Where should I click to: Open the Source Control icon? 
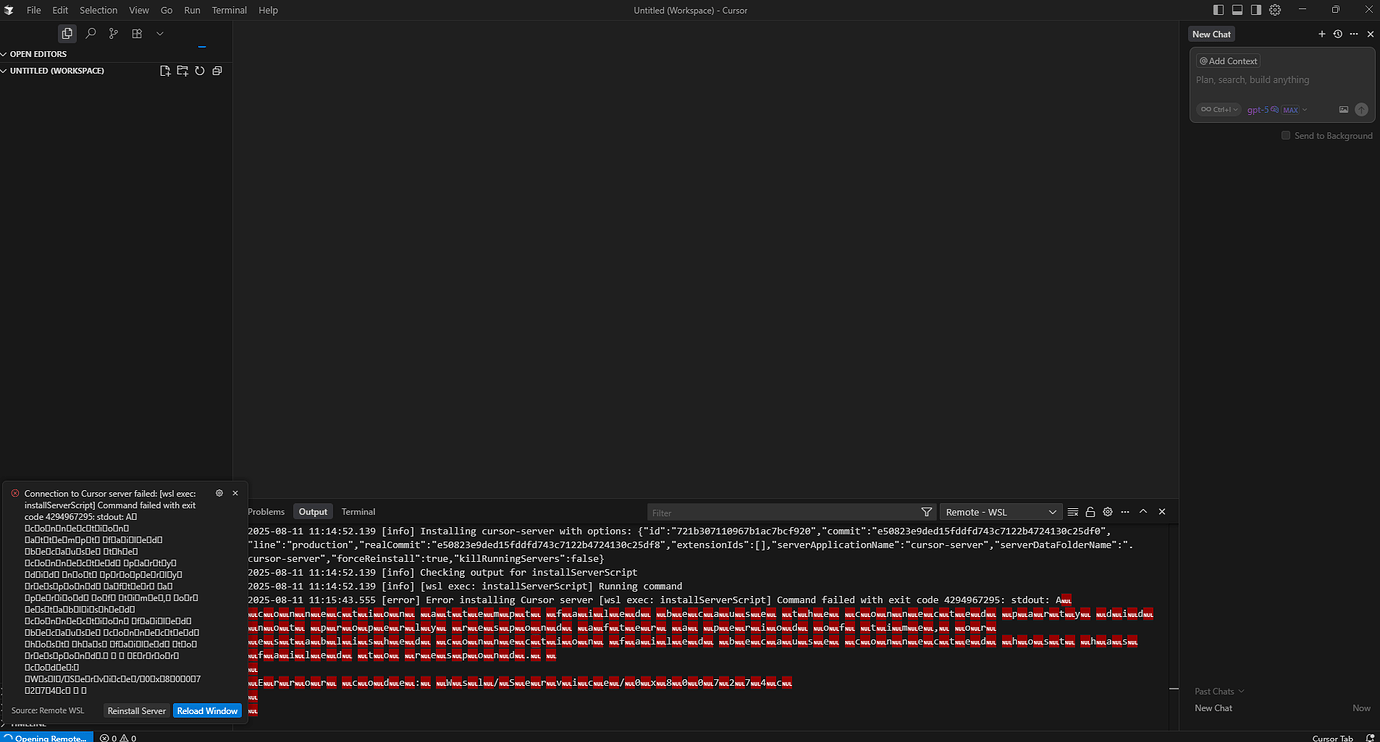pos(113,33)
